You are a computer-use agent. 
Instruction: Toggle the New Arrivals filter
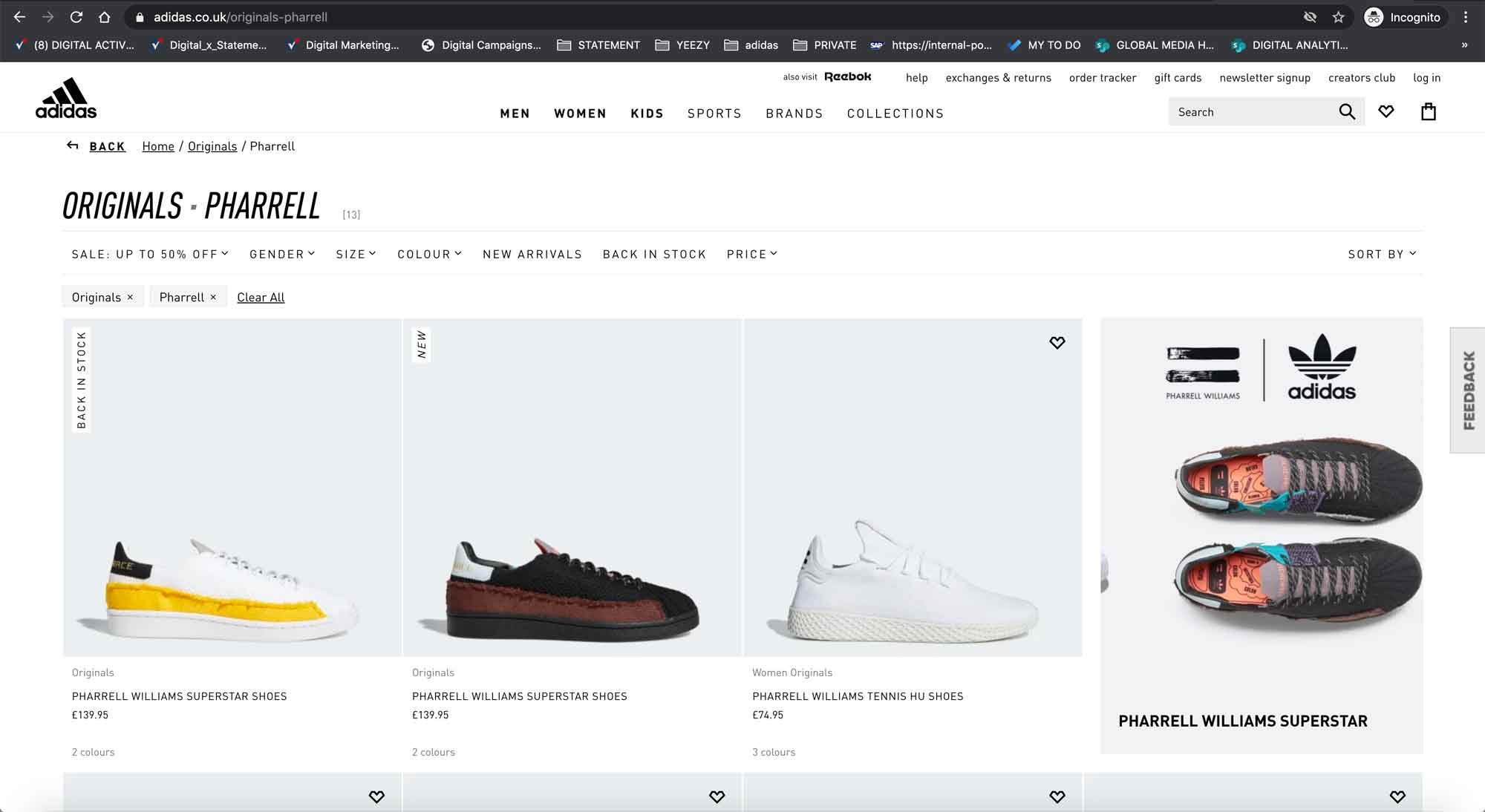(x=532, y=254)
